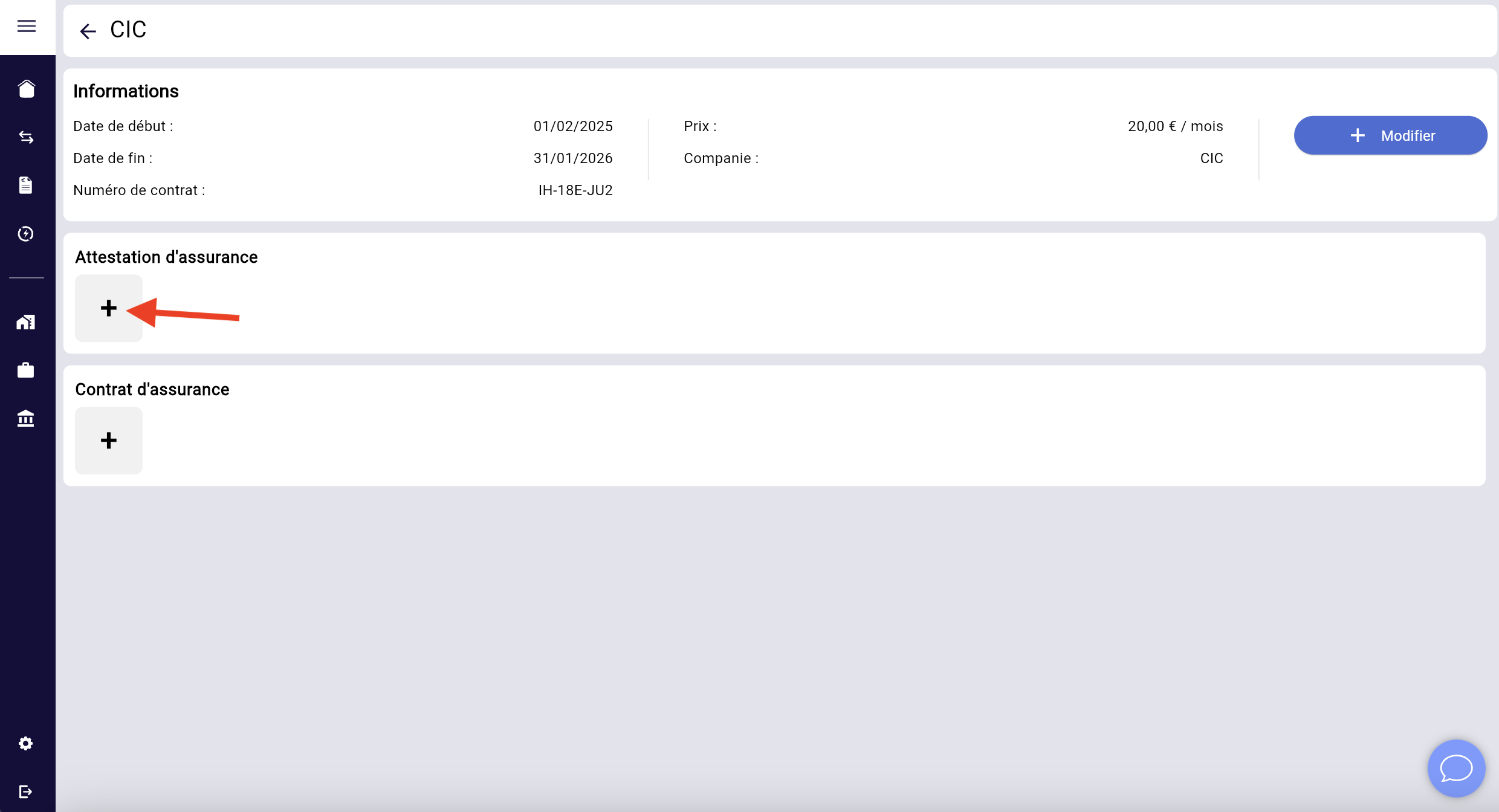Open the properties building icon
The width and height of the screenshot is (1499, 812).
(26, 322)
